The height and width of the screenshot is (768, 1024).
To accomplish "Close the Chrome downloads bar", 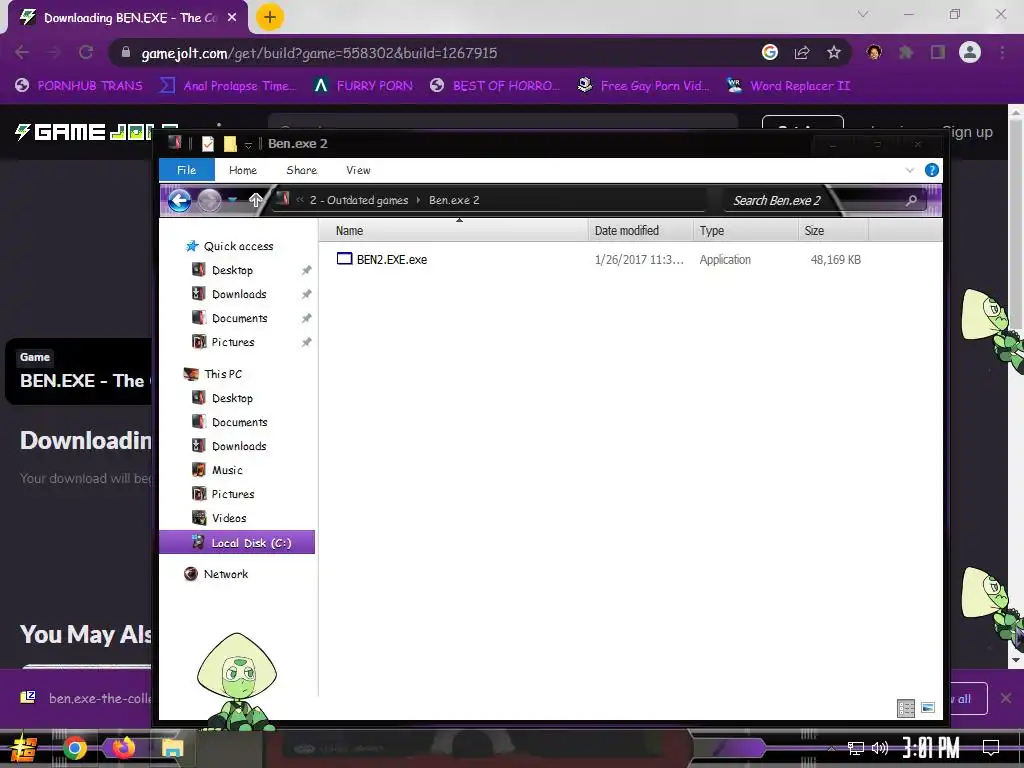I will (x=1006, y=698).
